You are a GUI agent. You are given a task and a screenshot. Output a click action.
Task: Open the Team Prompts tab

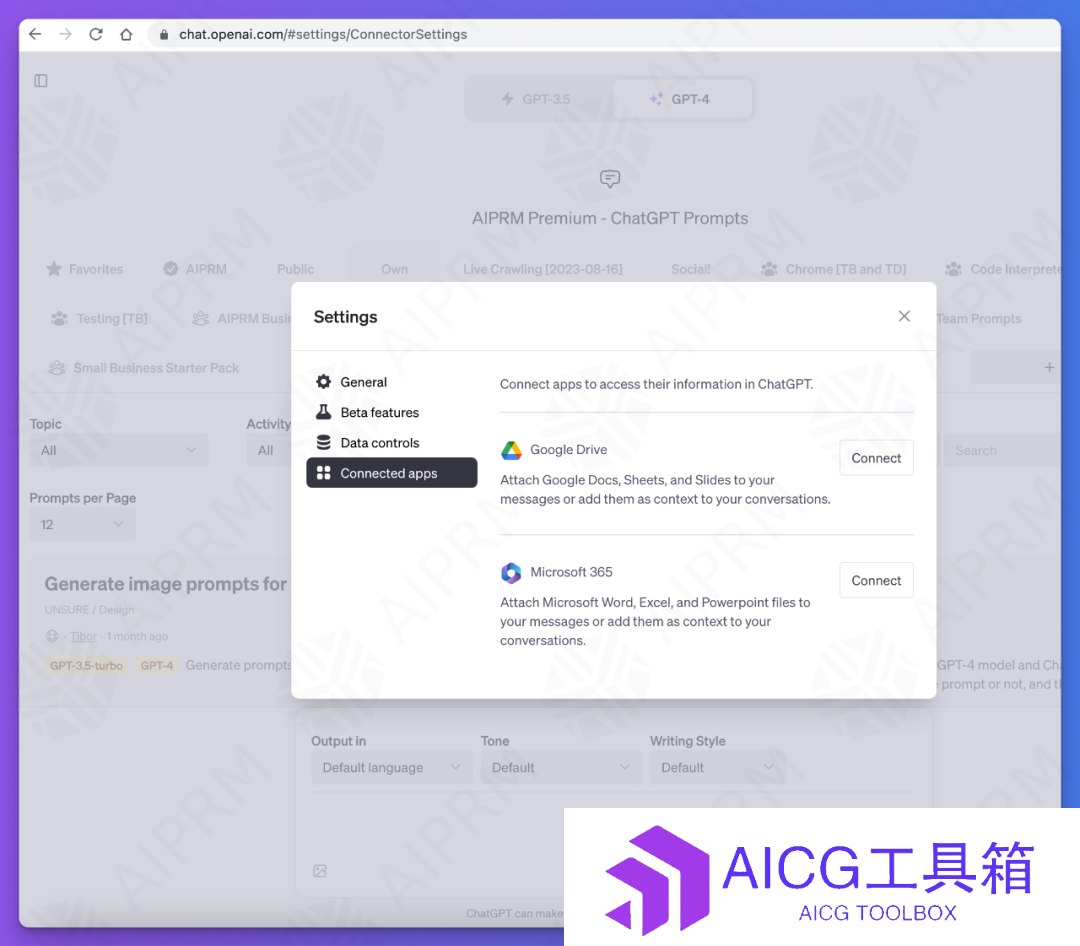(979, 319)
